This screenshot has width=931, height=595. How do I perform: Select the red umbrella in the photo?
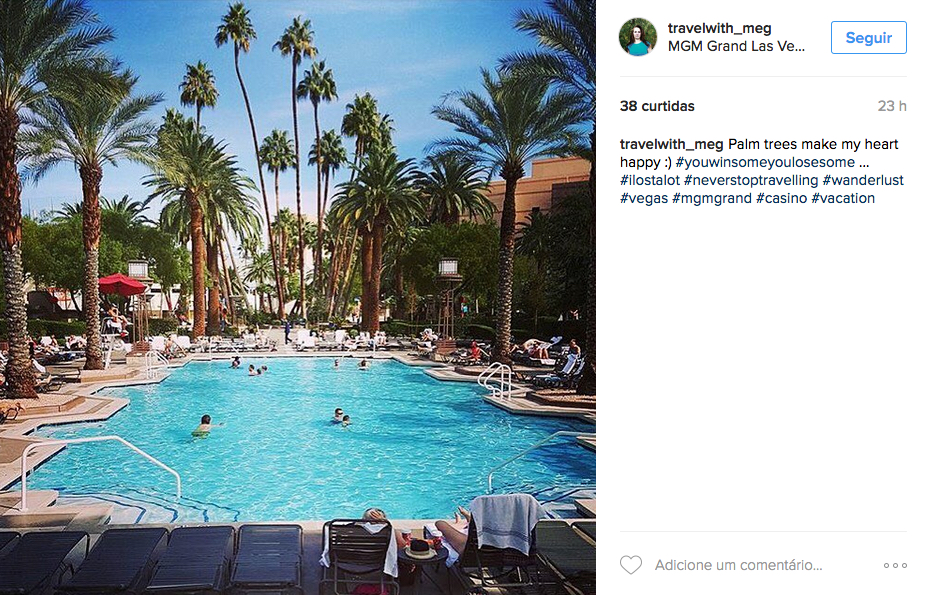tap(121, 284)
